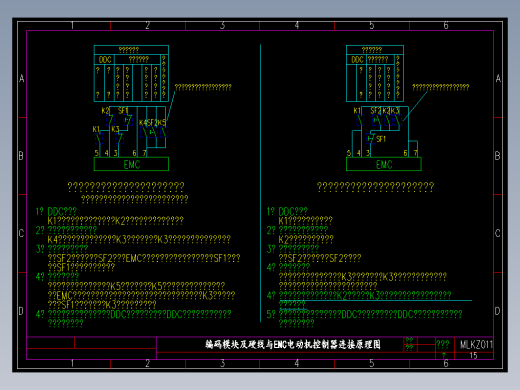Select the EMC block in the left diagram

(x=131, y=164)
